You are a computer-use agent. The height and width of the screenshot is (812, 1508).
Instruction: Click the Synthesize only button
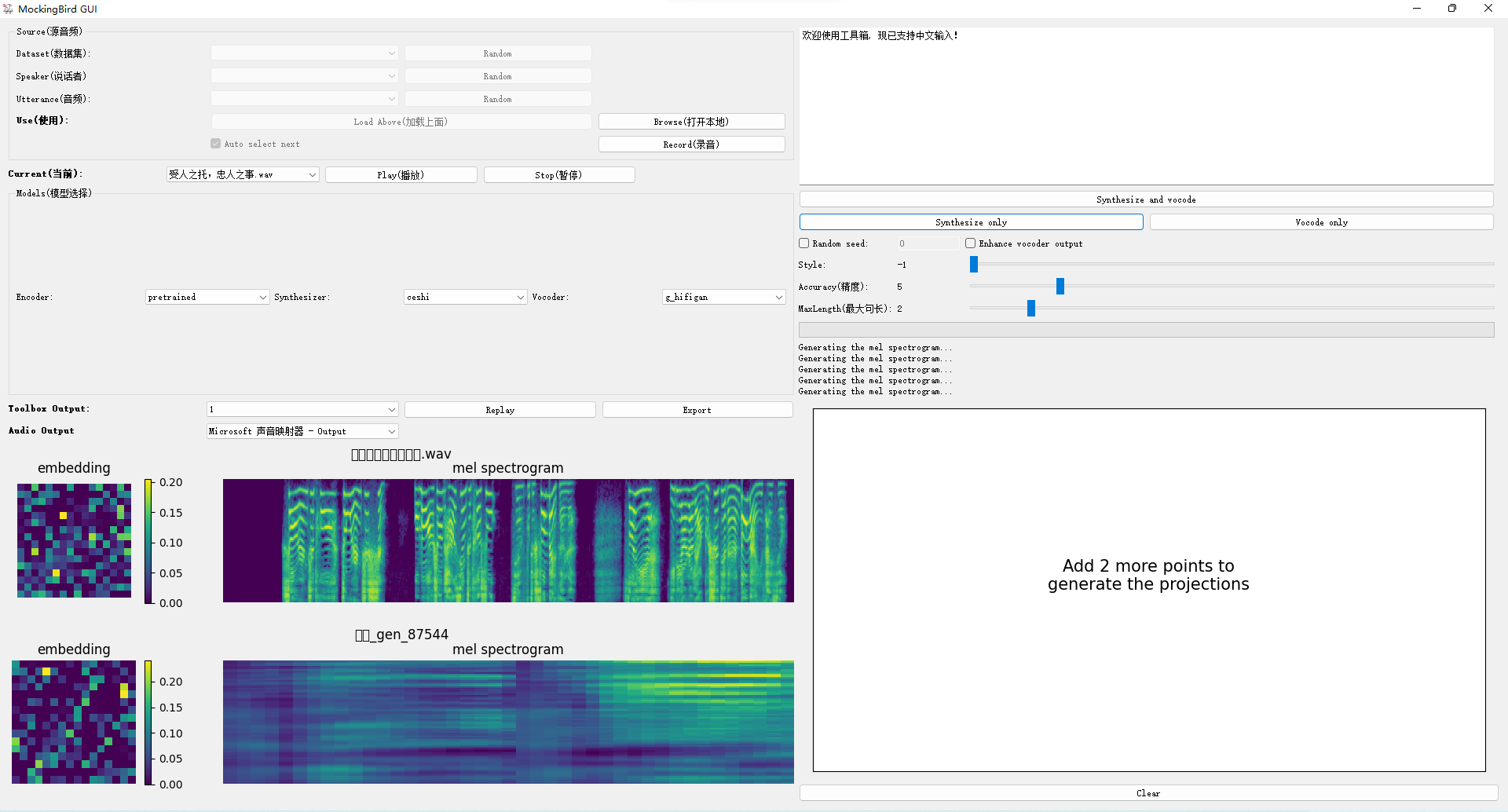[x=972, y=222]
